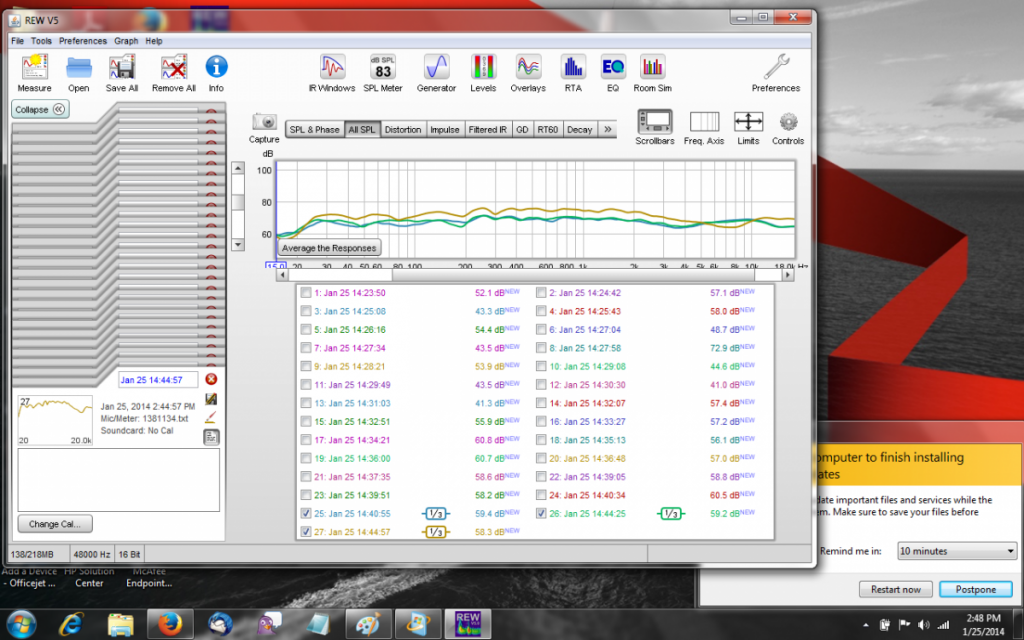This screenshot has width=1024, height=640.
Task: Open the Tools menu
Action: pos(41,40)
